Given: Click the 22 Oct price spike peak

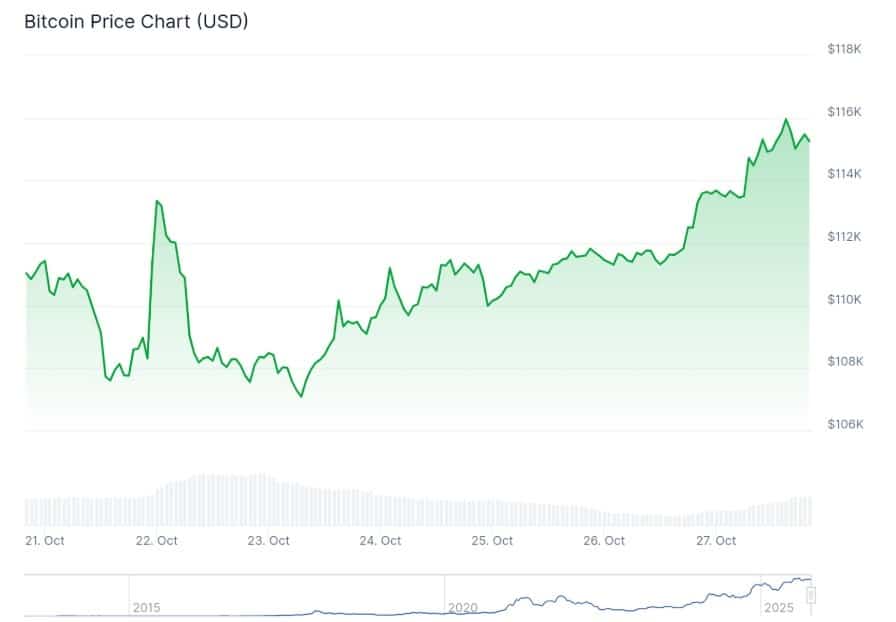Looking at the screenshot, I should [x=157, y=201].
